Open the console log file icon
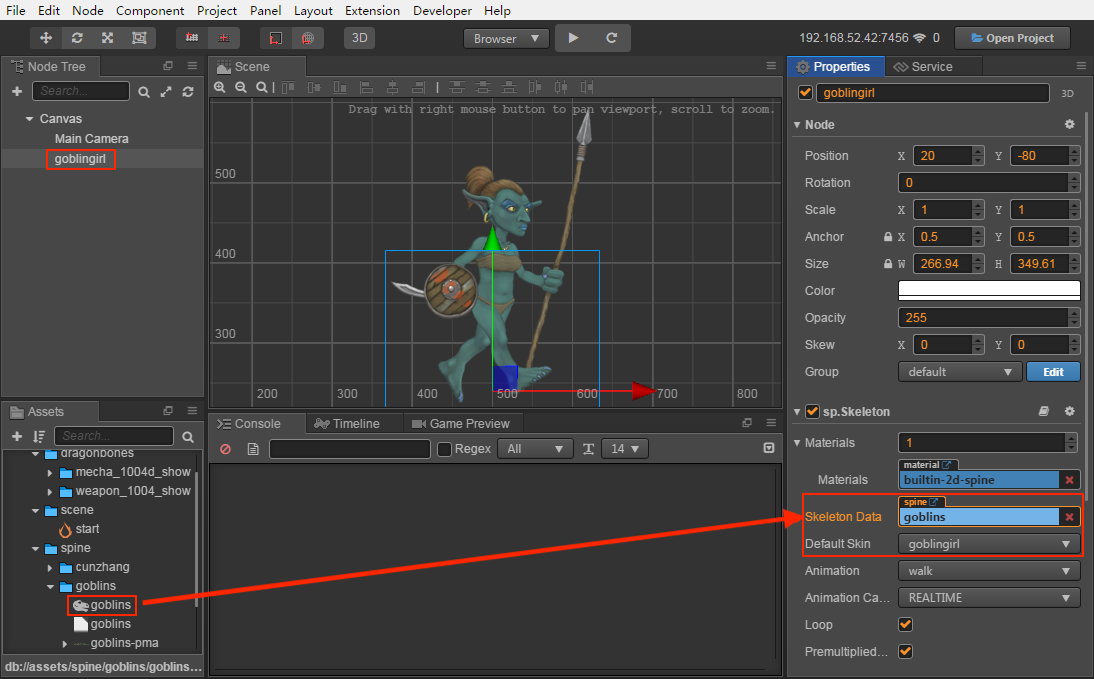This screenshot has height=679, width=1094. 253,449
